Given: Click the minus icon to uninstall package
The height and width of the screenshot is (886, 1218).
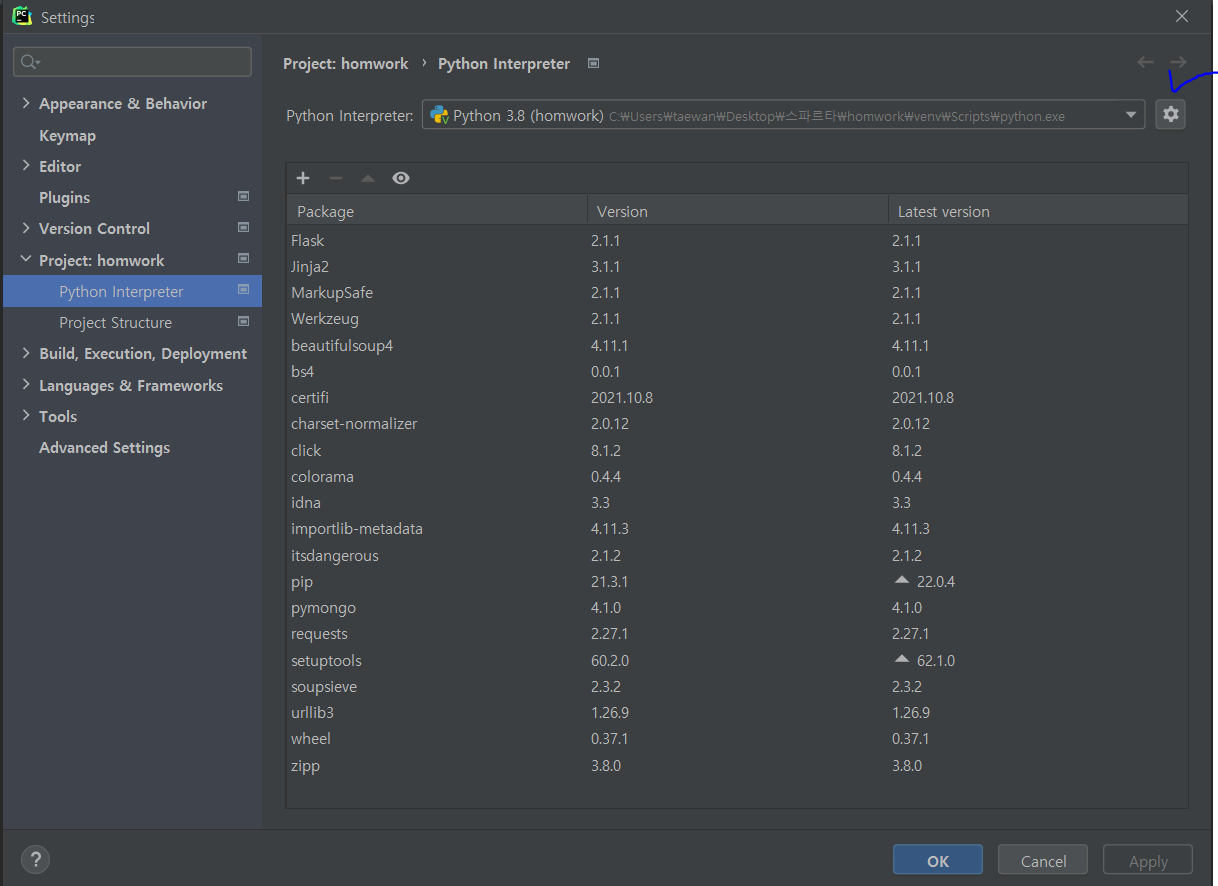Looking at the screenshot, I should pyautogui.click(x=336, y=178).
